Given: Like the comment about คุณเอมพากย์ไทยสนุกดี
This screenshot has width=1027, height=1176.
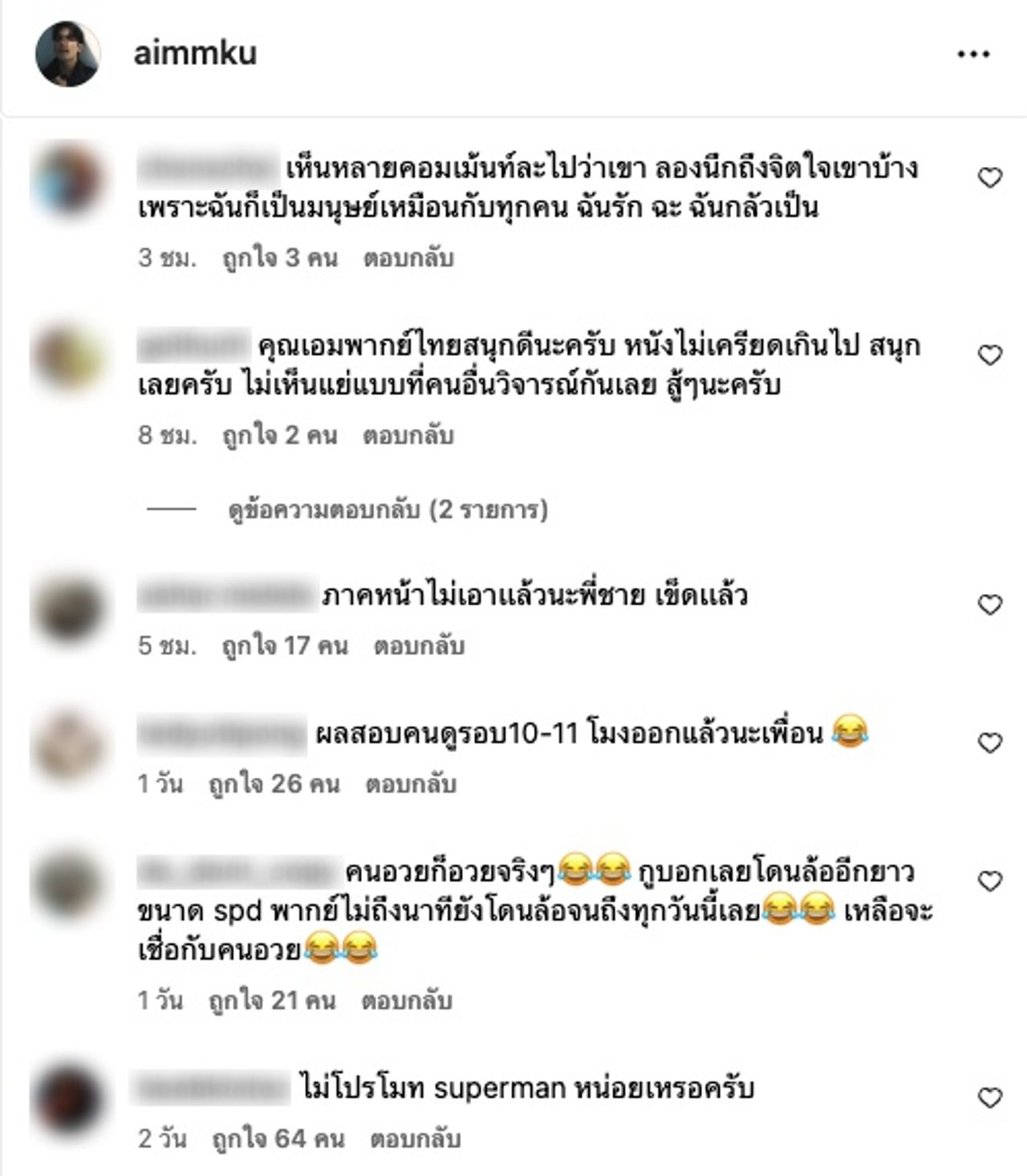Looking at the screenshot, I should coord(990,355).
